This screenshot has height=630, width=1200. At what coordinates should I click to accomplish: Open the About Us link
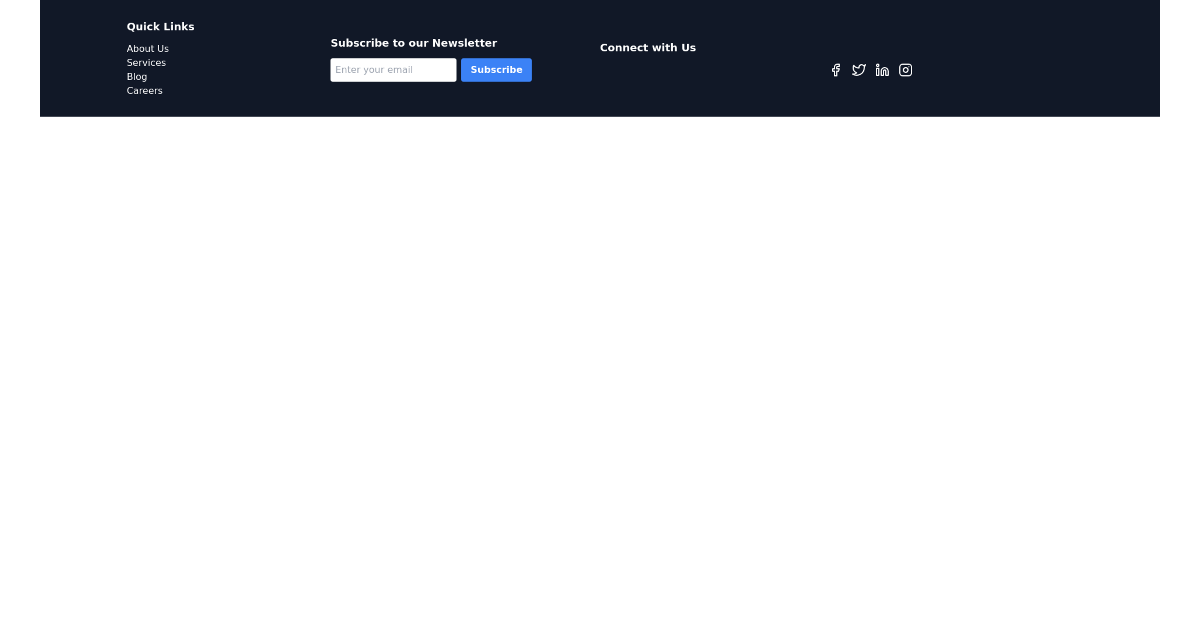(x=147, y=48)
